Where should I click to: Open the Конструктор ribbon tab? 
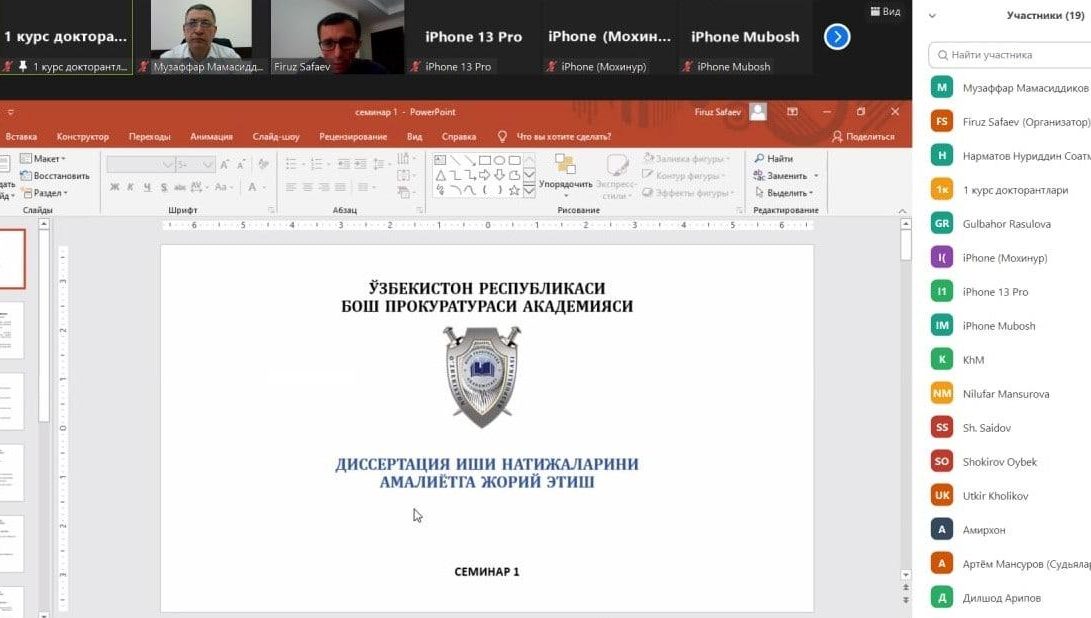click(x=83, y=136)
